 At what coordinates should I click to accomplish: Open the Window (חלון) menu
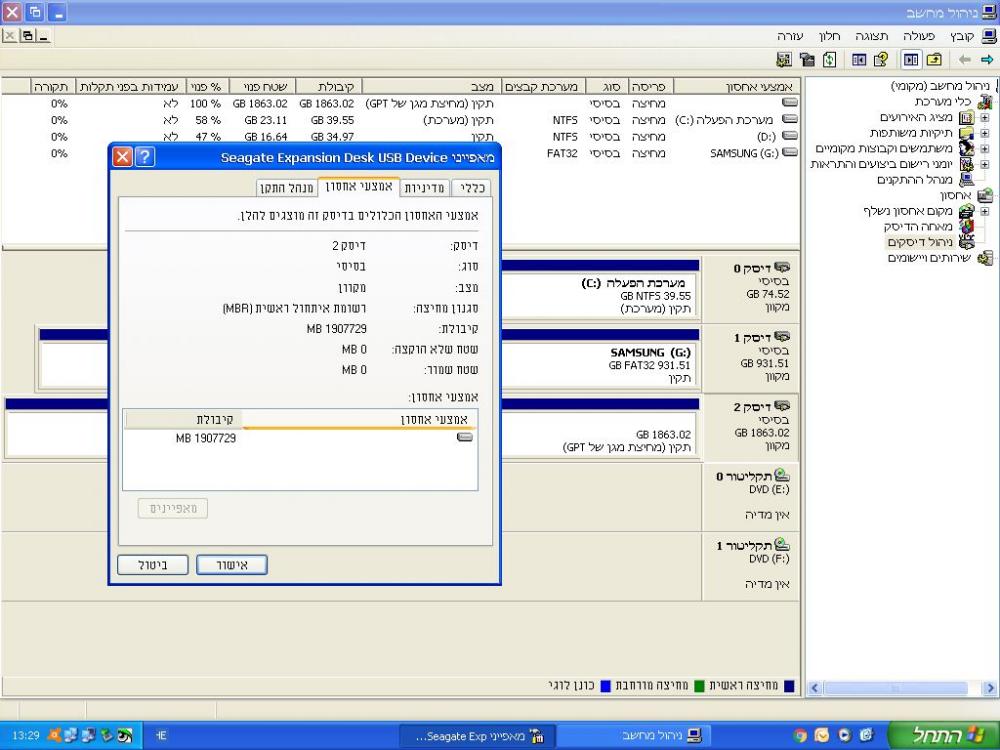[829, 36]
